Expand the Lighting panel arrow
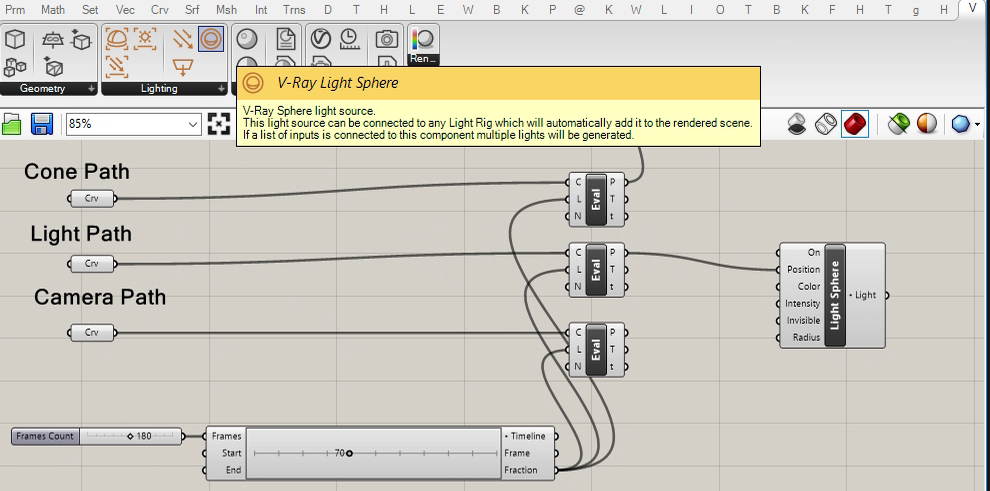990x491 pixels. coord(221,89)
